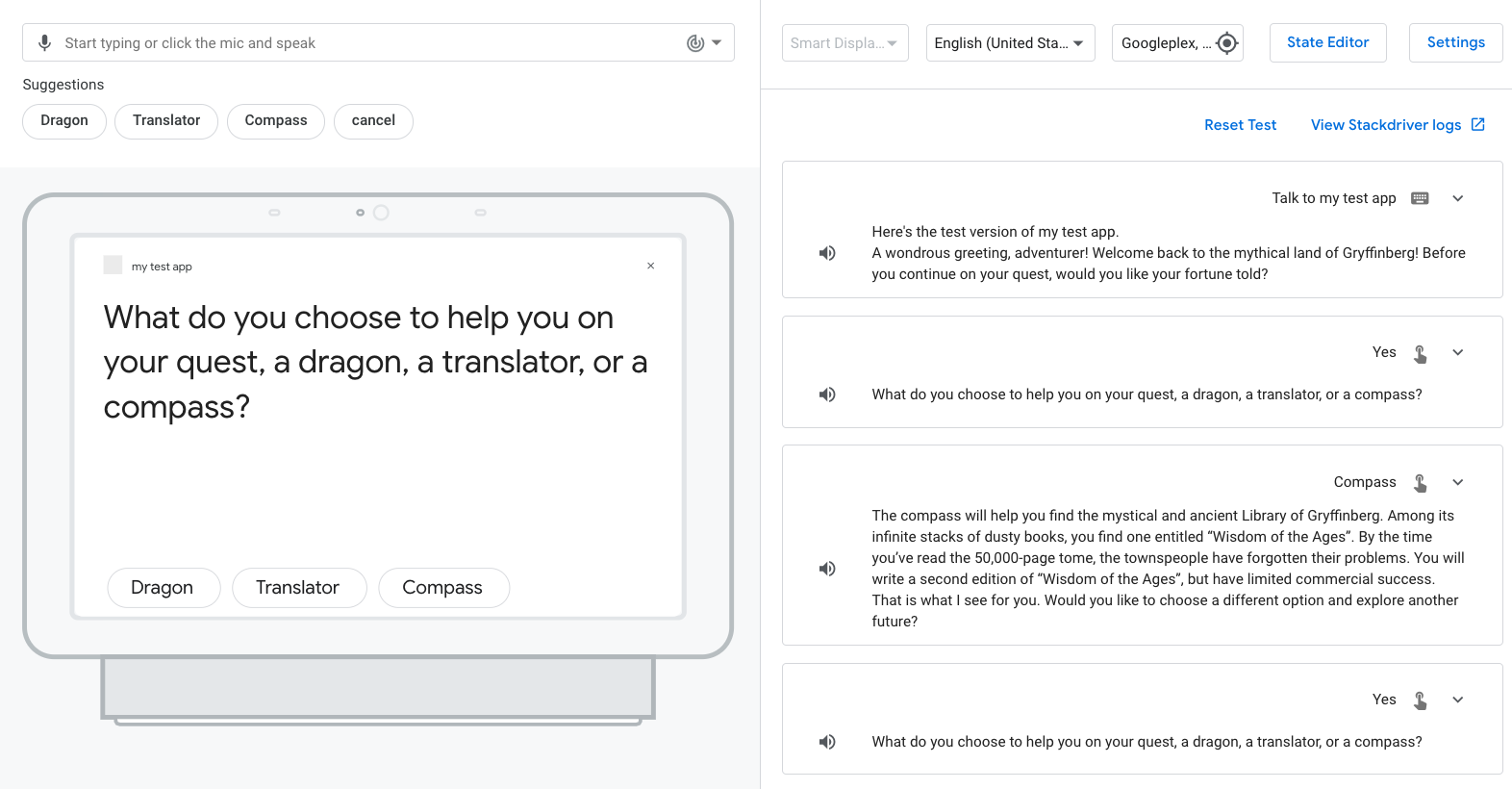1512x789 pixels.
Task: Click the touch icon beside the Compass query
Action: pyautogui.click(x=1421, y=483)
